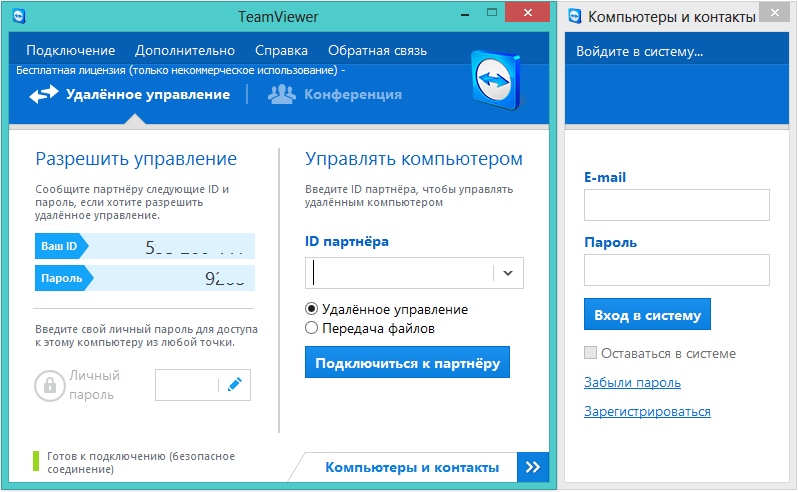Click the E-mail input field

[677, 205]
